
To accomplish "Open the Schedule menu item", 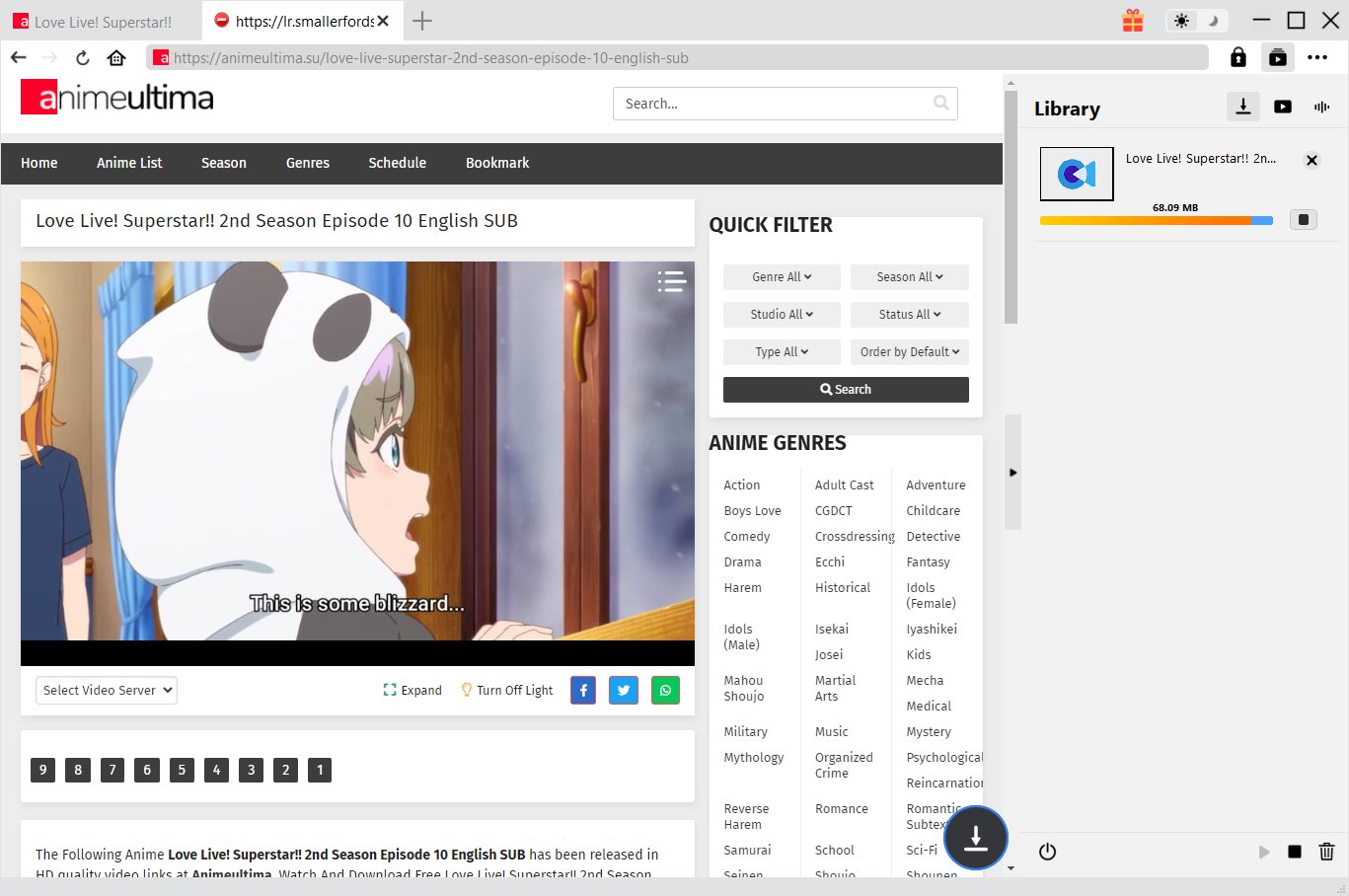I will pyautogui.click(x=397, y=163).
